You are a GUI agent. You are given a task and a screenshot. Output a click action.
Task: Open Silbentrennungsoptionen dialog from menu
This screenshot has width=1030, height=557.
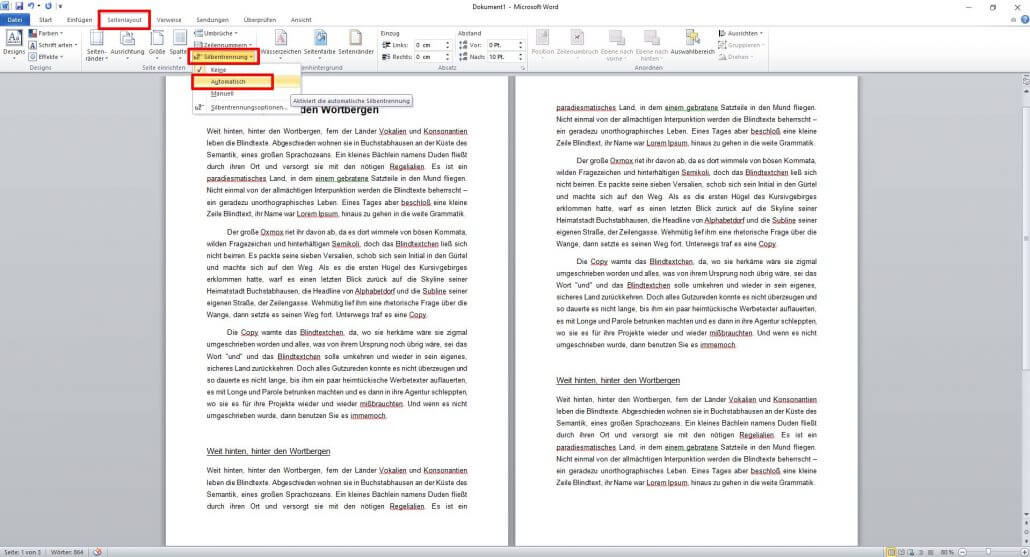click(247, 107)
